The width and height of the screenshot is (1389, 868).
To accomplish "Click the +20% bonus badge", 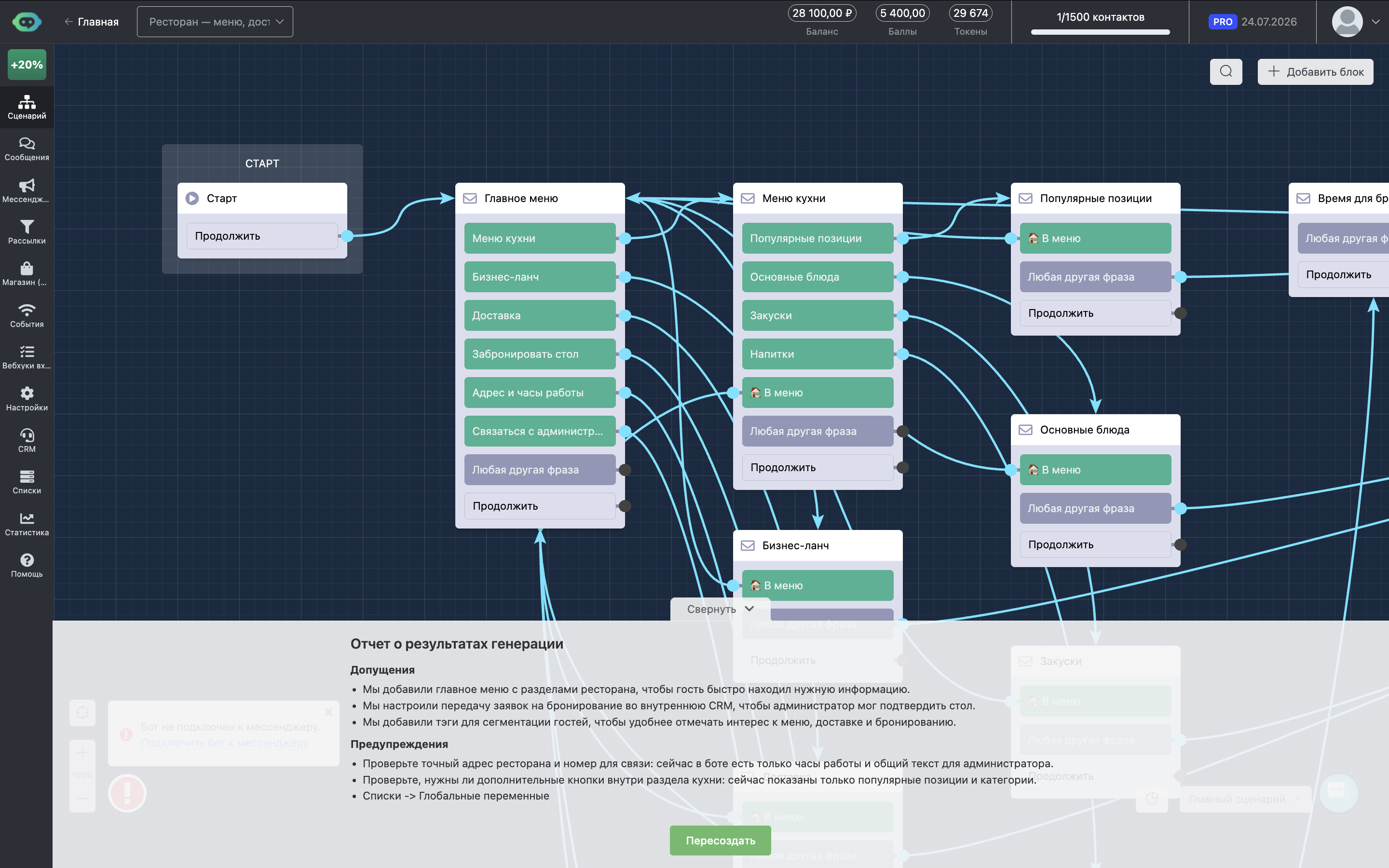I will point(27,65).
